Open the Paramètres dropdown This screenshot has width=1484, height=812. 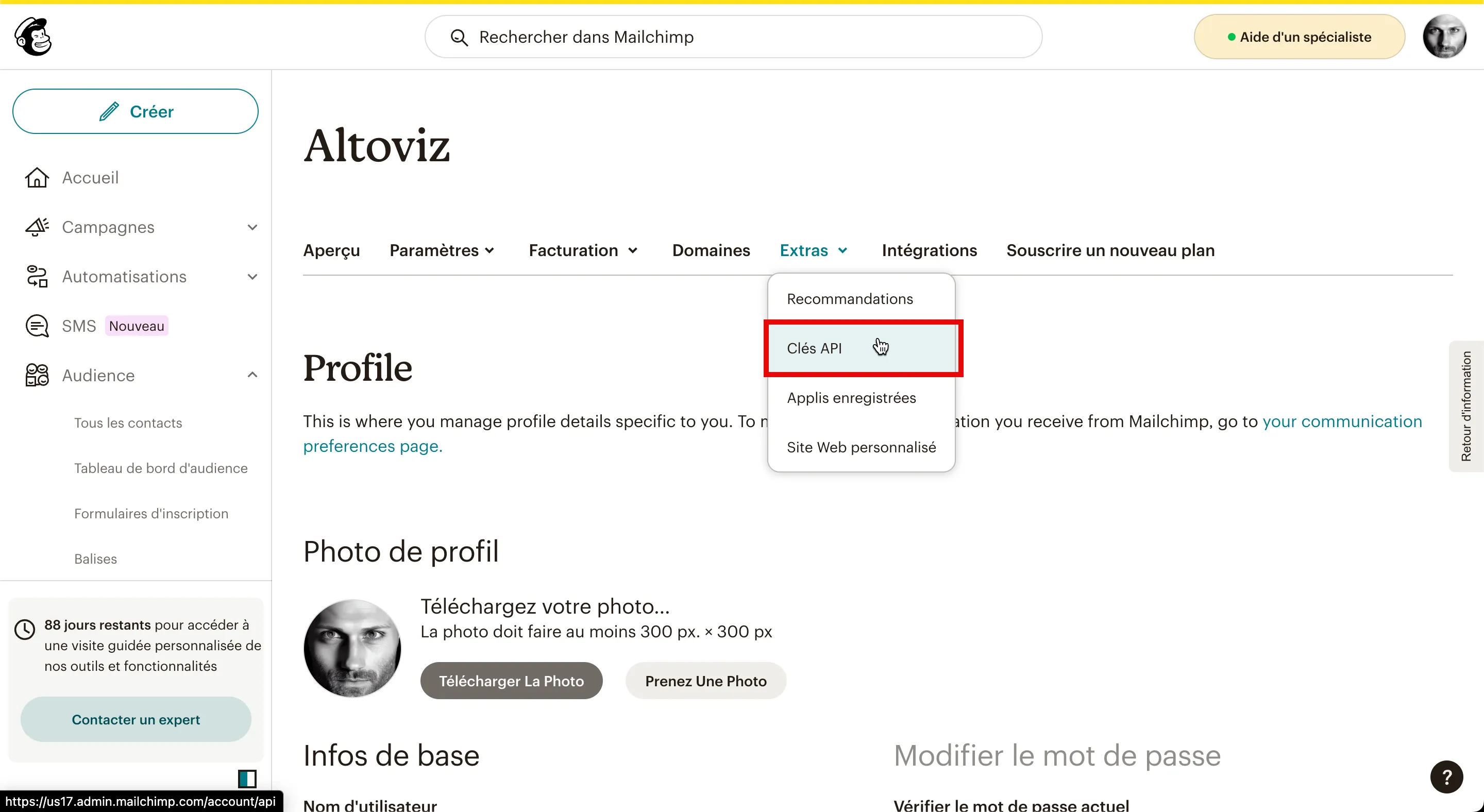(442, 250)
